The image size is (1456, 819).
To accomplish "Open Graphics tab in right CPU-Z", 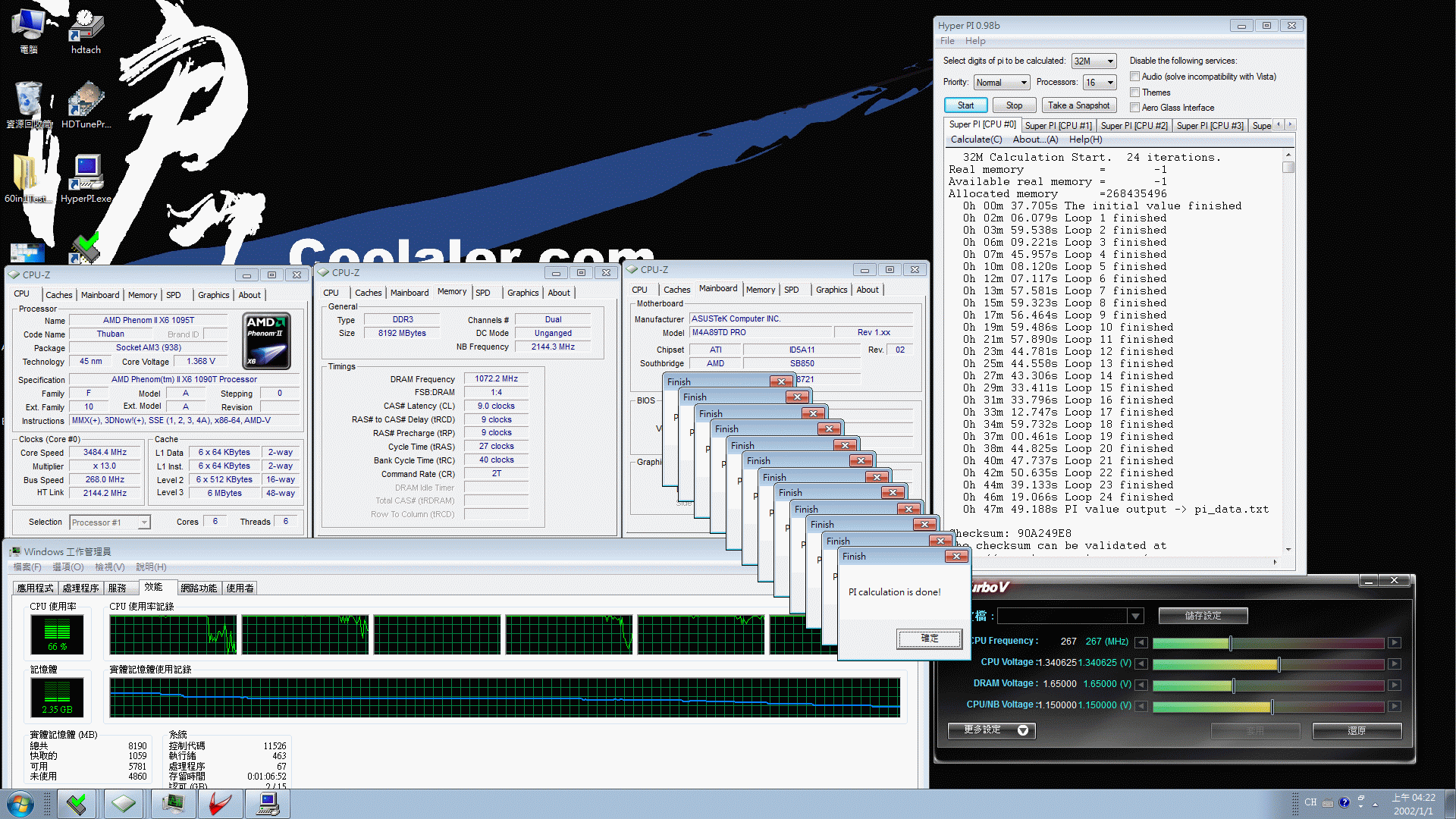I will (x=831, y=290).
